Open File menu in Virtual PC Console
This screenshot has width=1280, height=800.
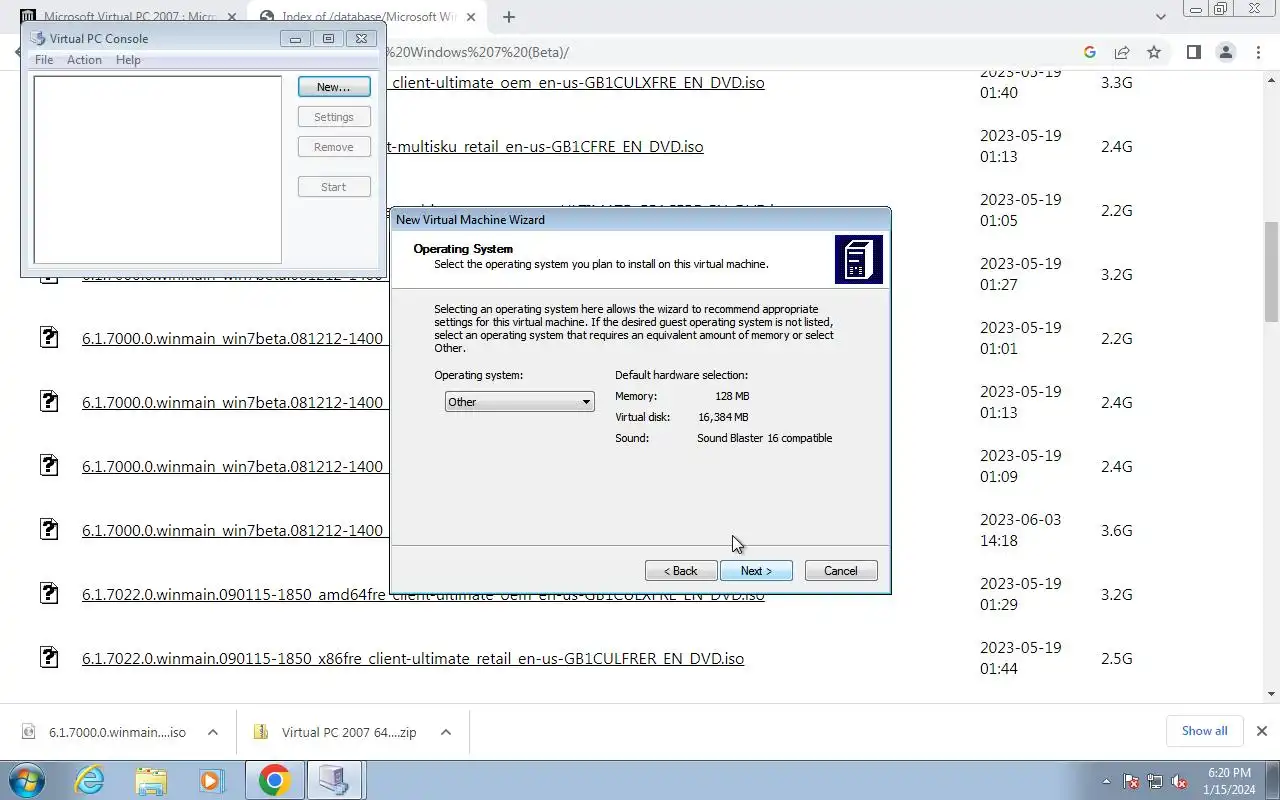click(x=44, y=60)
